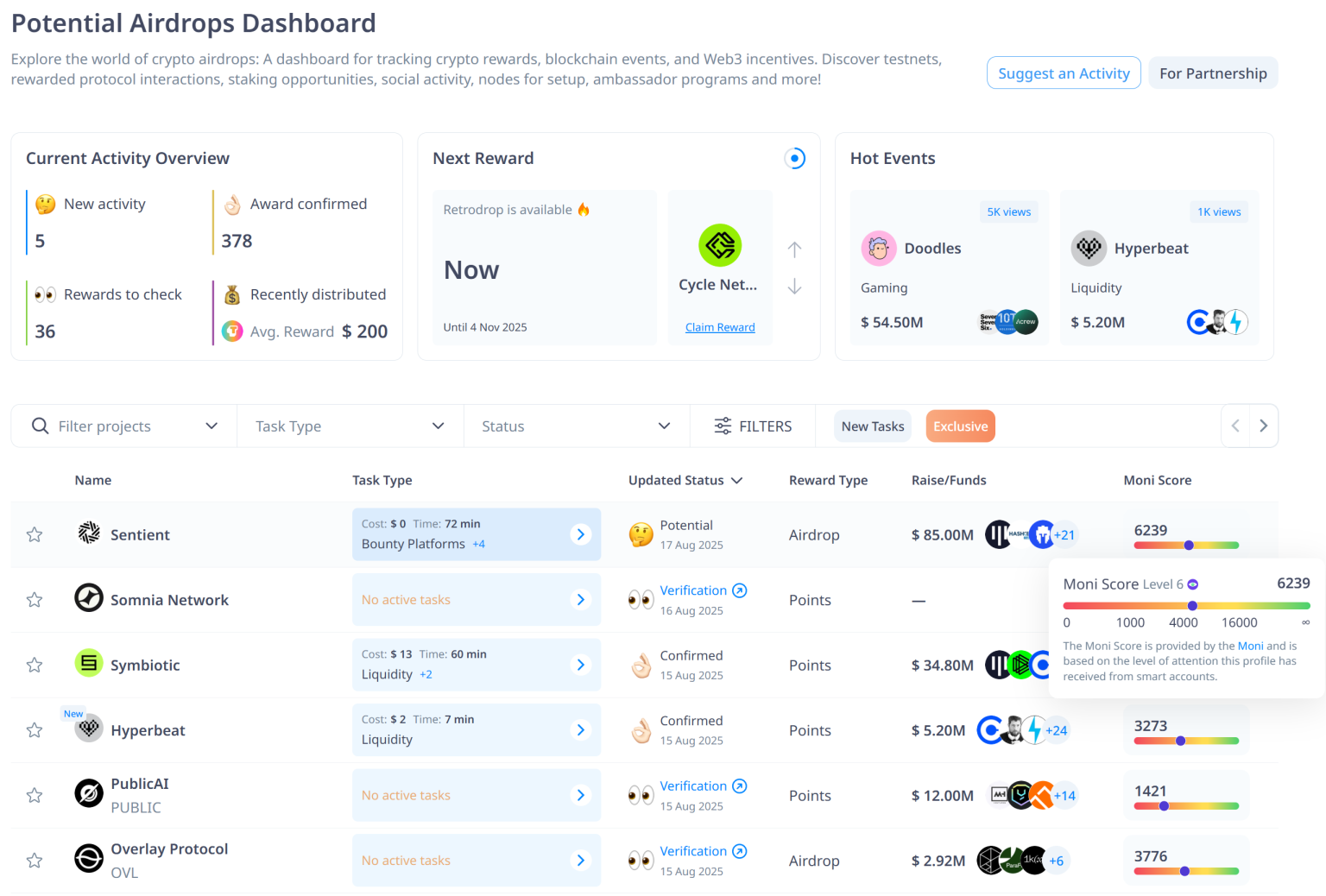Click the Overlay Protocol logo icon
The image size is (1326, 896).
(89, 860)
